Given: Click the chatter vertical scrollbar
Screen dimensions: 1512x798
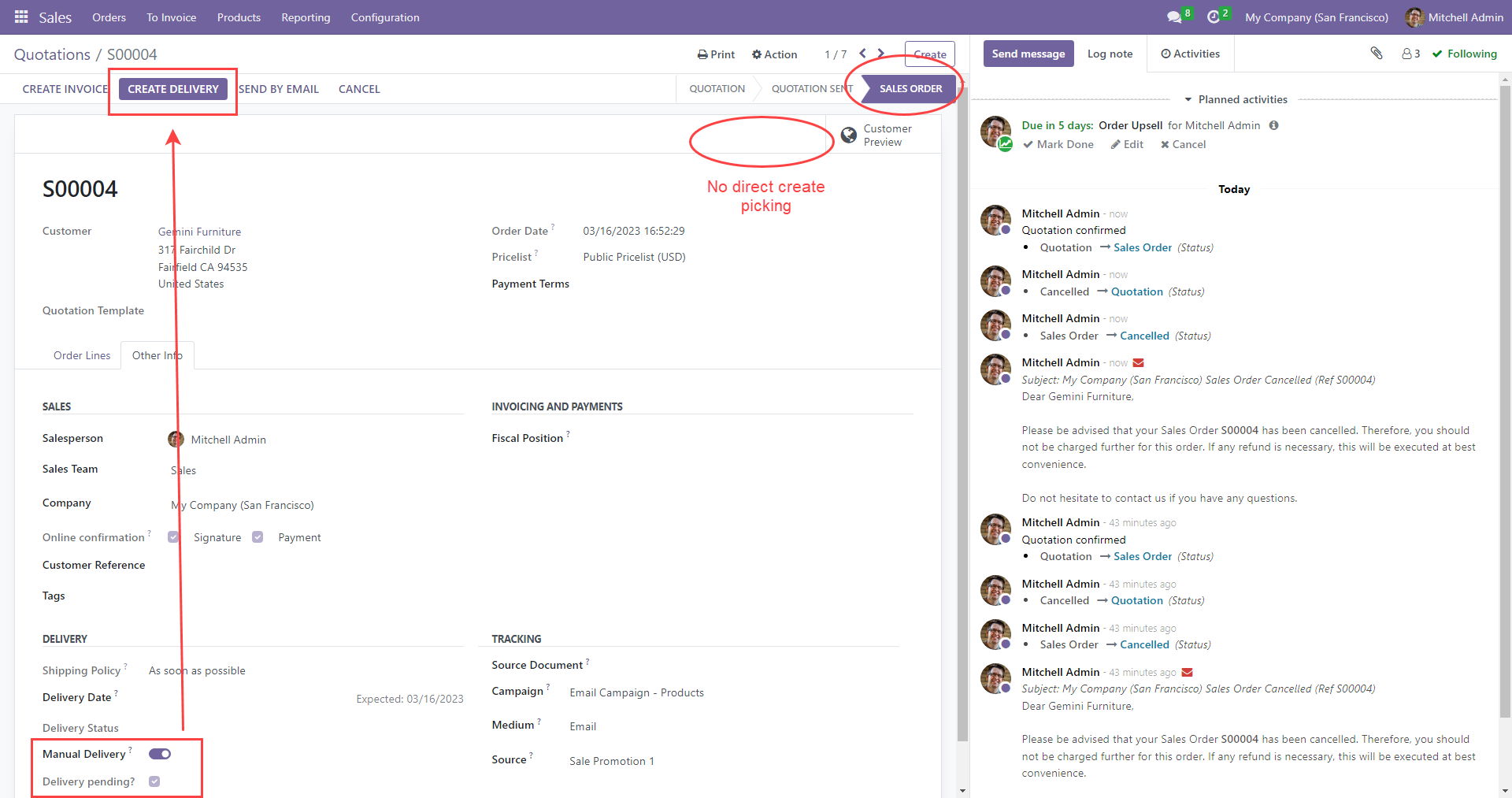Looking at the screenshot, I should [1505, 400].
